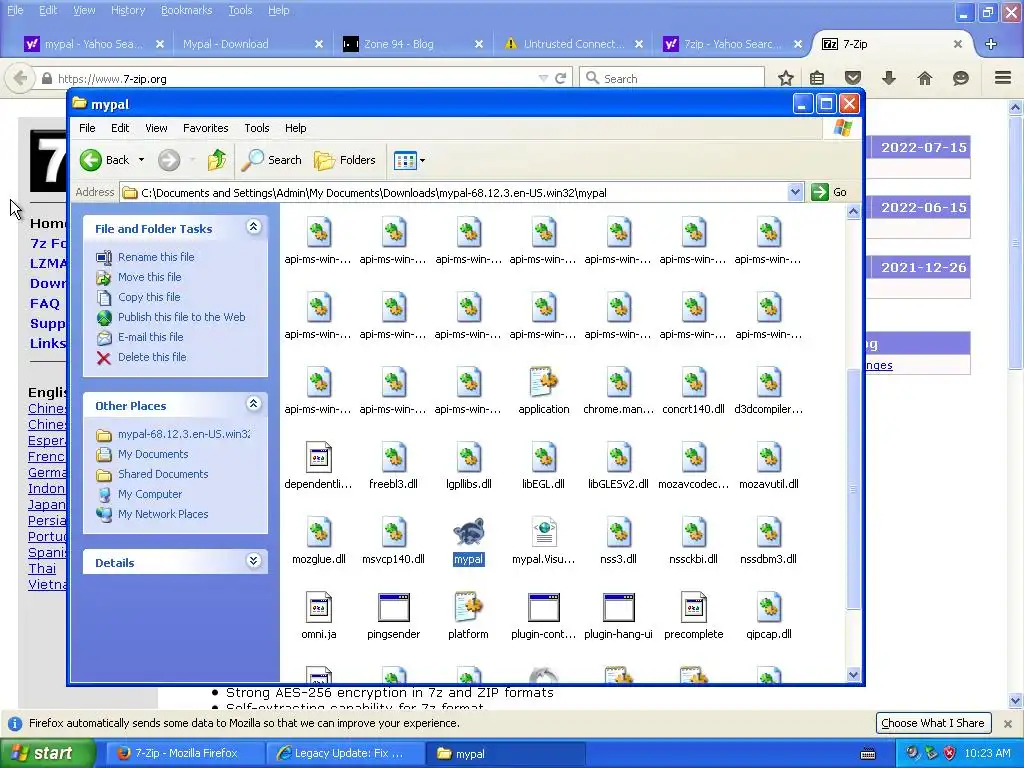Switch to the Untrusted Connection tab

tap(573, 44)
